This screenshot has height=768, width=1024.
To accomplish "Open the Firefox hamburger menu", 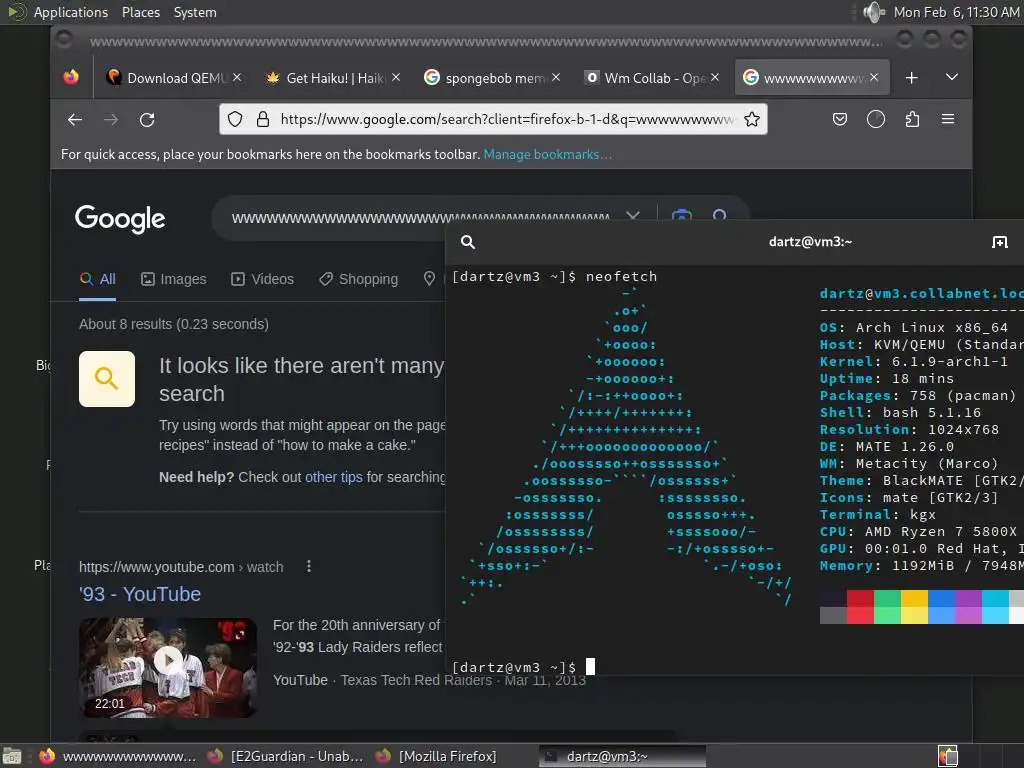I will click(x=948, y=119).
